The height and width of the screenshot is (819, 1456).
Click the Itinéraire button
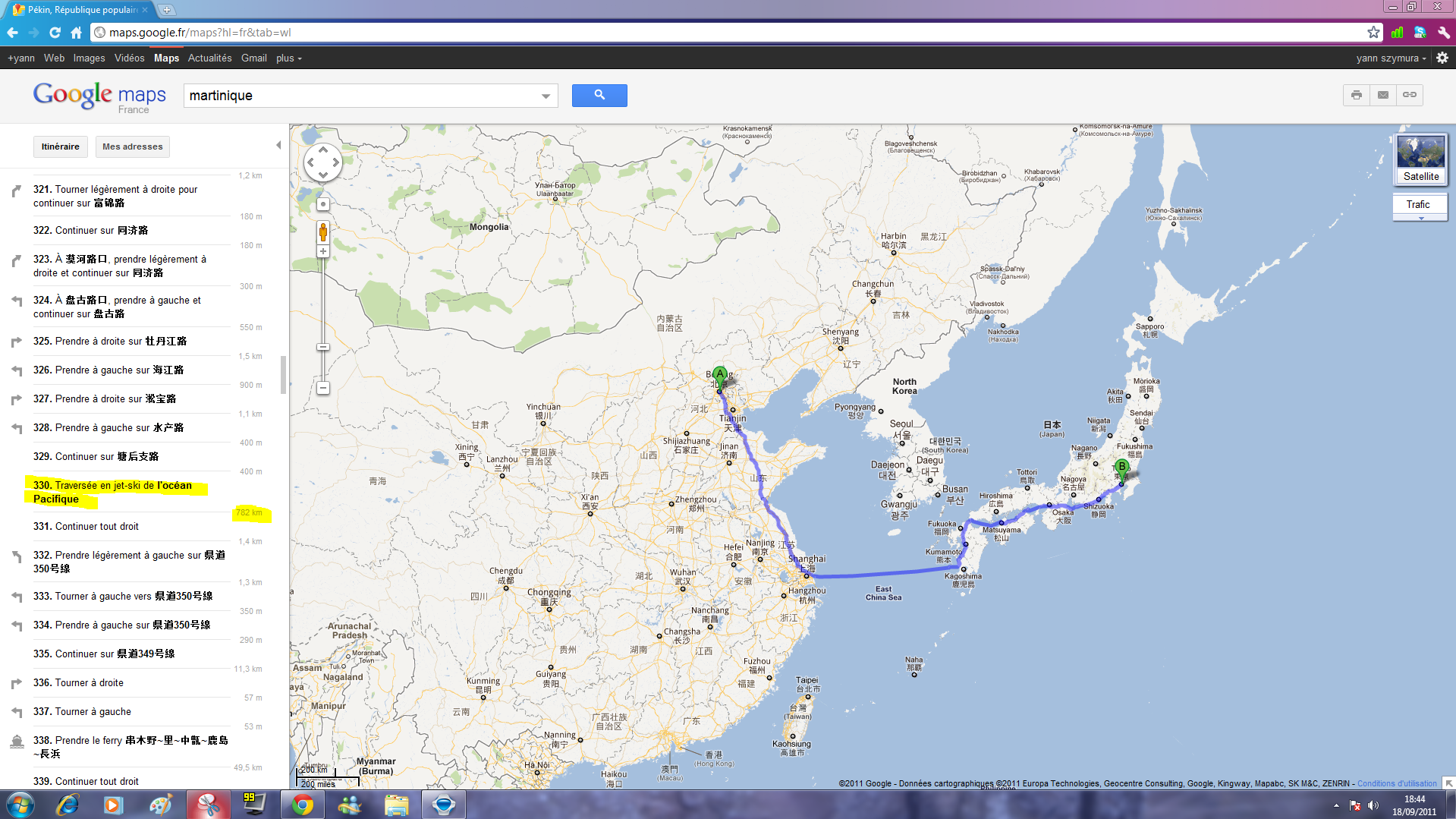60,146
